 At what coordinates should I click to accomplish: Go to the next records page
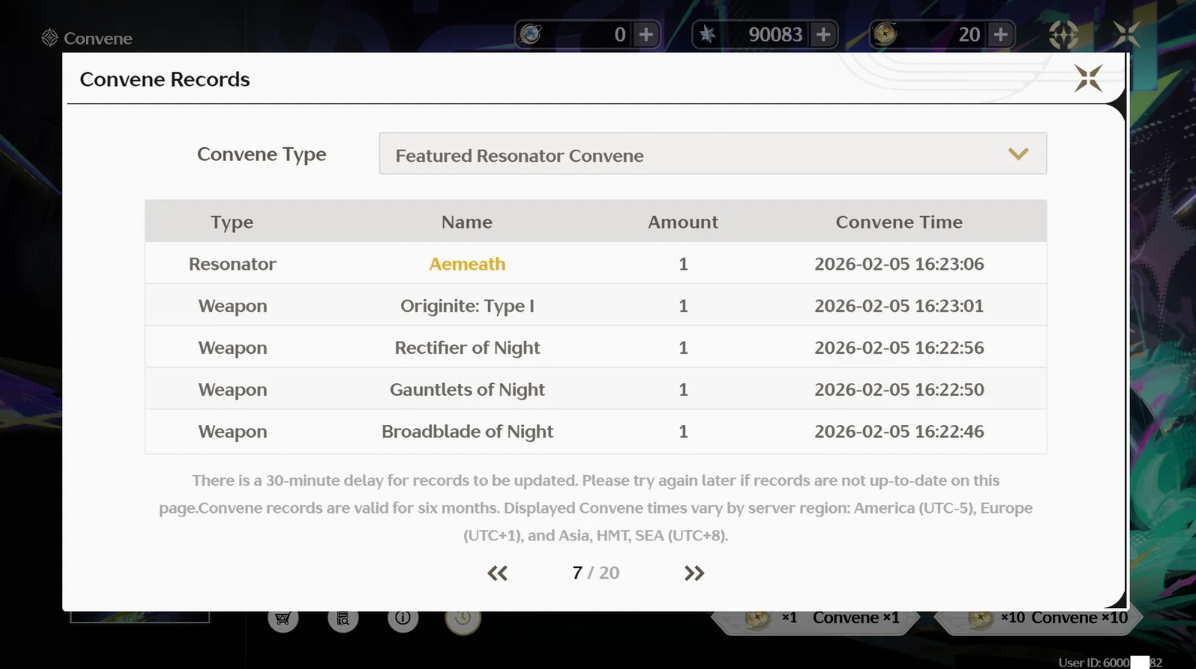(x=694, y=573)
